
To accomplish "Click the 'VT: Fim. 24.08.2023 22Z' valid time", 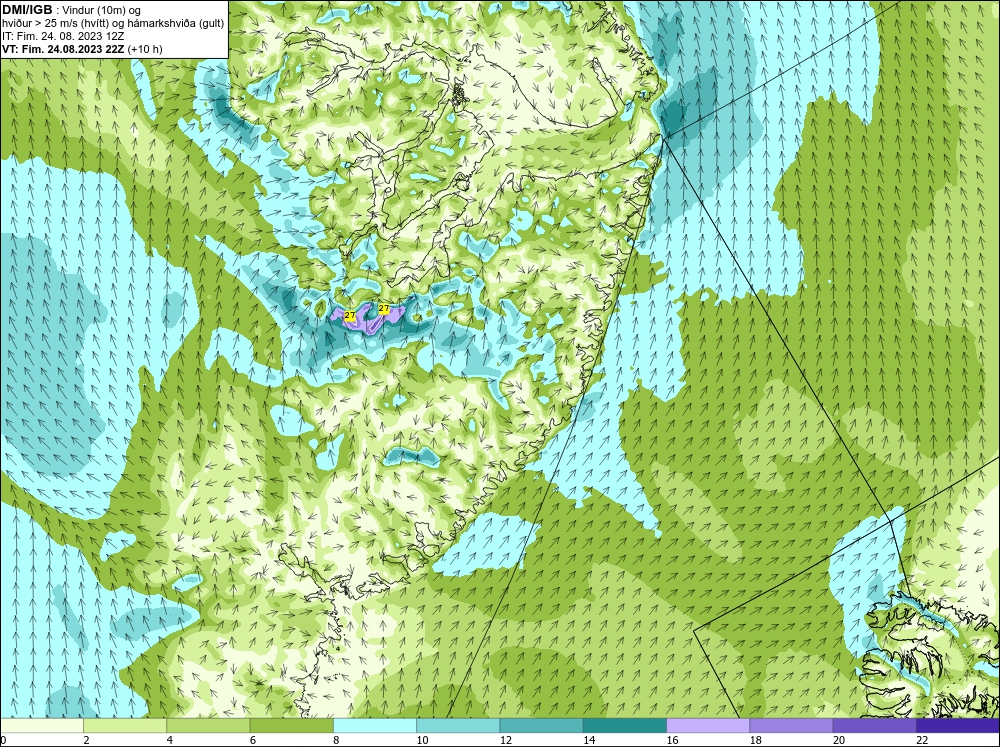I will (63, 49).
